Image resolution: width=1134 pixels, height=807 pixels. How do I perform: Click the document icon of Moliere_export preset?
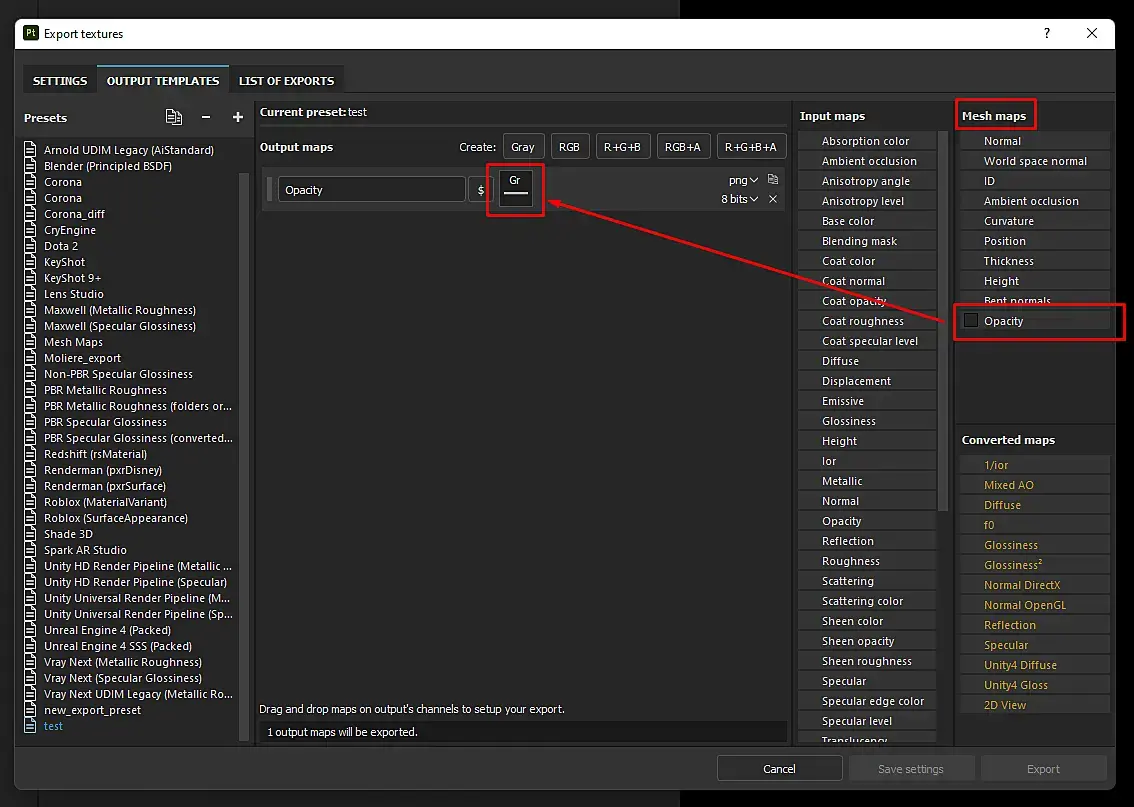point(30,358)
